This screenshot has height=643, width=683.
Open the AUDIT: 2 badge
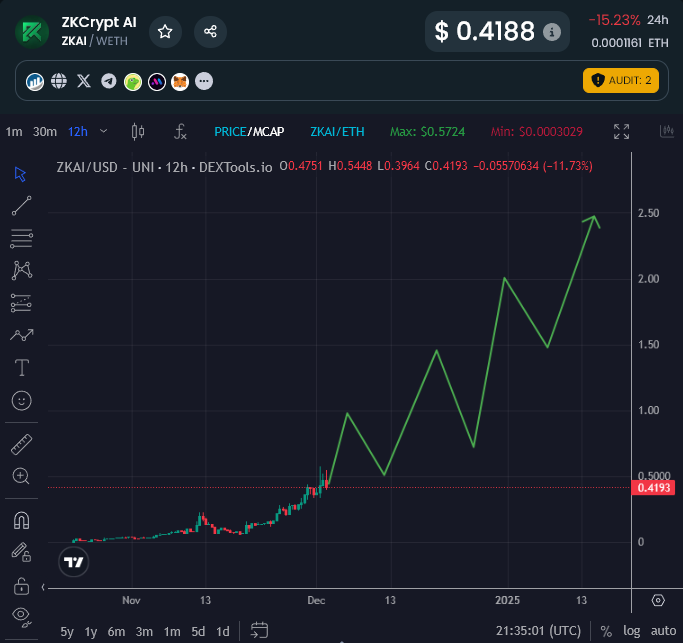pyautogui.click(x=621, y=81)
